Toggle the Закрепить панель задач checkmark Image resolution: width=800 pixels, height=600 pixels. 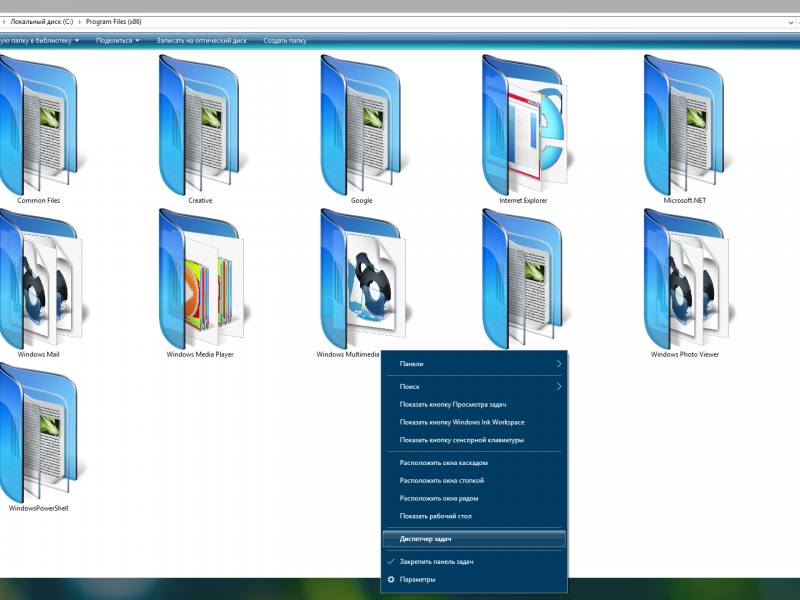click(391, 562)
